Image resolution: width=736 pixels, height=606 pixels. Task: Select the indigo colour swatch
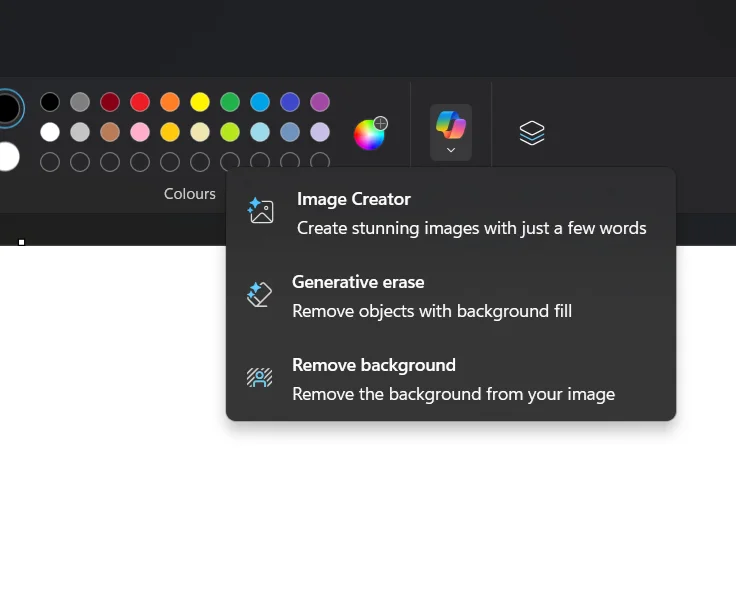point(290,102)
